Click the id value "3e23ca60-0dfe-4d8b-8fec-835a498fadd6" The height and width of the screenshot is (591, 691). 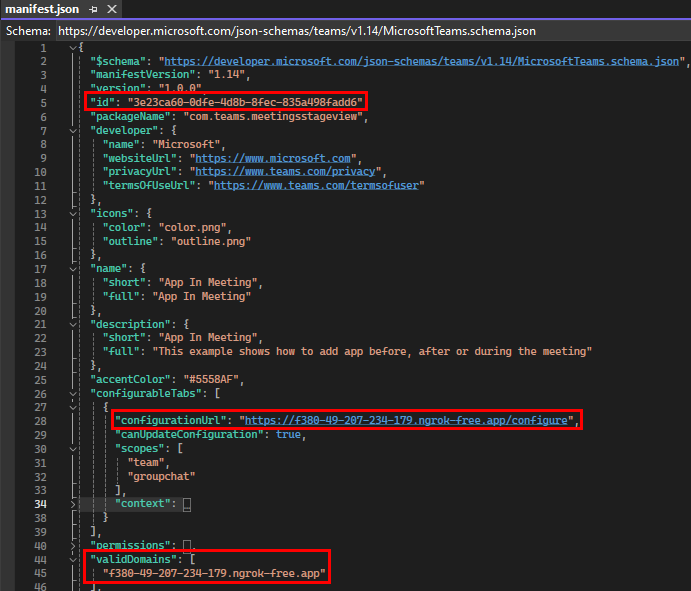click(x=245, y=102)
